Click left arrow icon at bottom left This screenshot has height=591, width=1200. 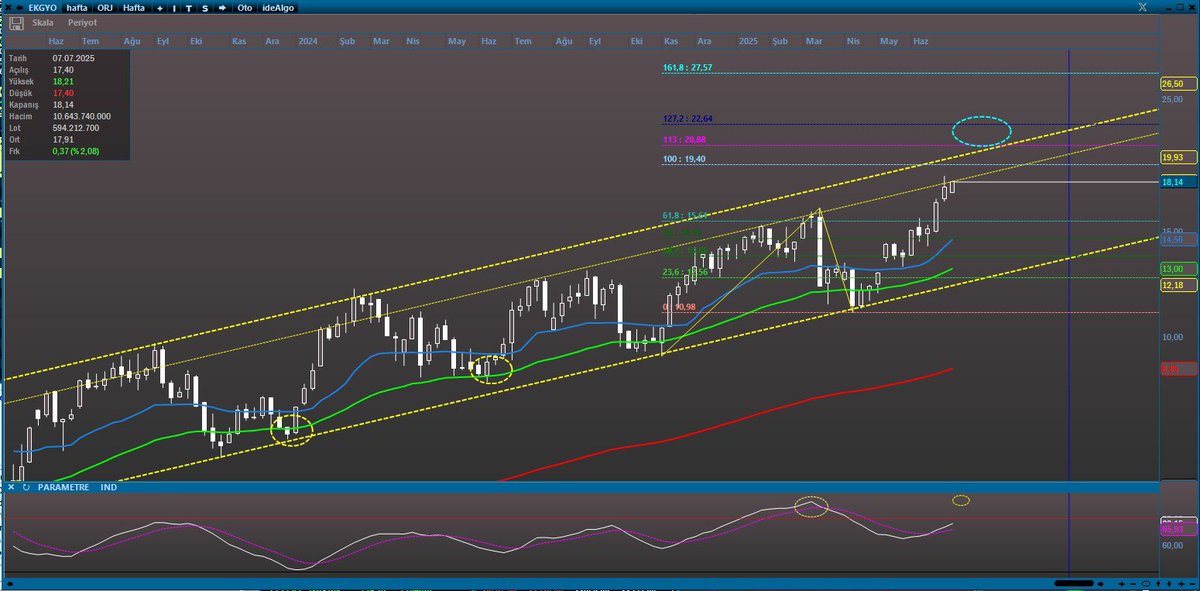point(10,584)
